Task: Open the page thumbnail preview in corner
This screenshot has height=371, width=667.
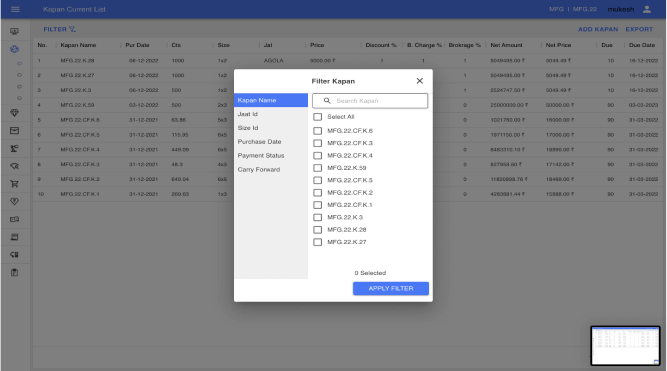Action: pyautogui.click(x=625, y=345)
